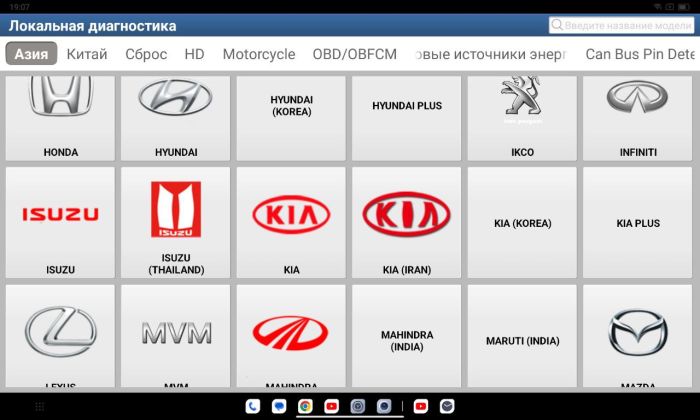The image size is (700, 420).
Task: Open the Motorcycle tab
Action: pyautogui.click(x=259, y=54)
